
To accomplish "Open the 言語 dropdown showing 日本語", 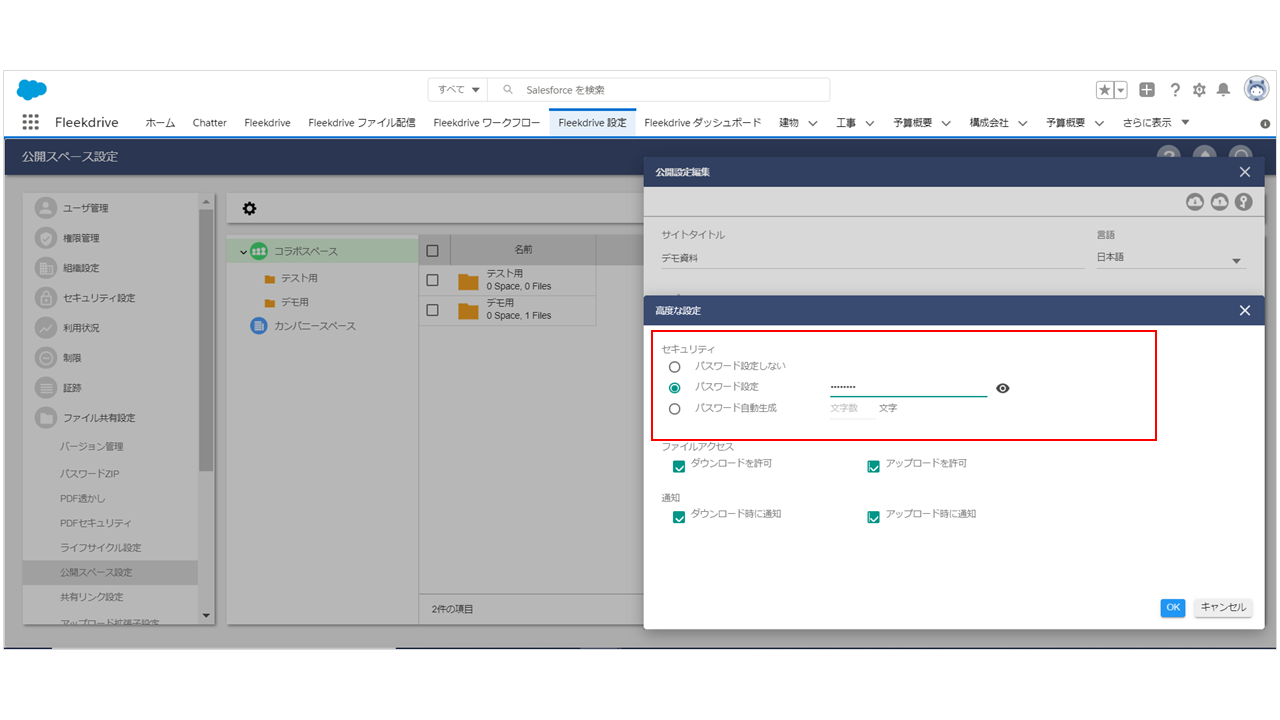I will coord(1170,258).
